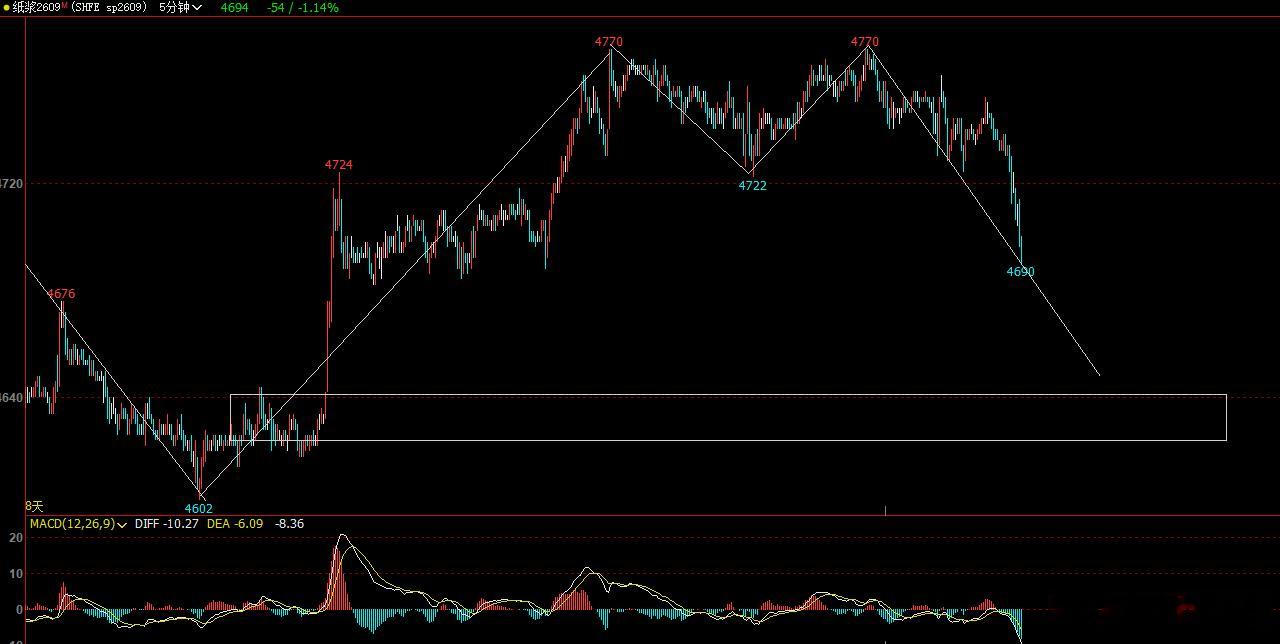Click the latest price 4694
This screenshot has height=644, width=1280.
(234, 7)
